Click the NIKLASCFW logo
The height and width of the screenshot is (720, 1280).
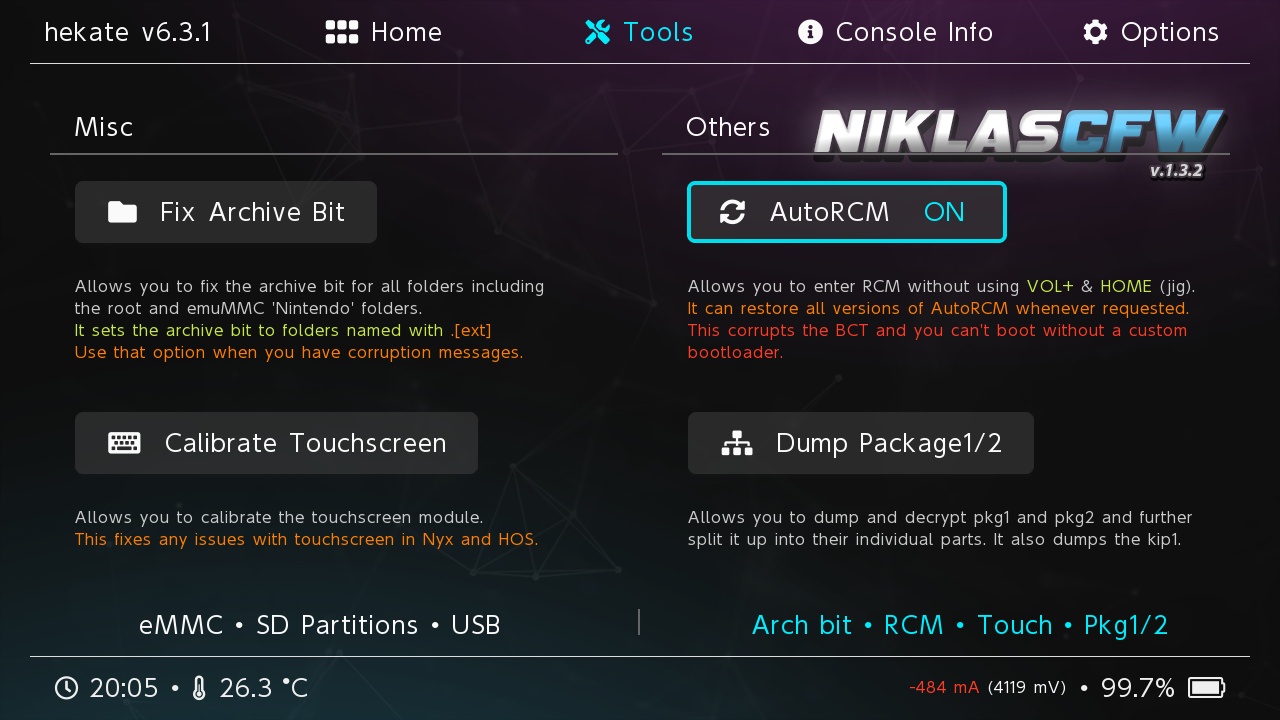point(1018,135)
